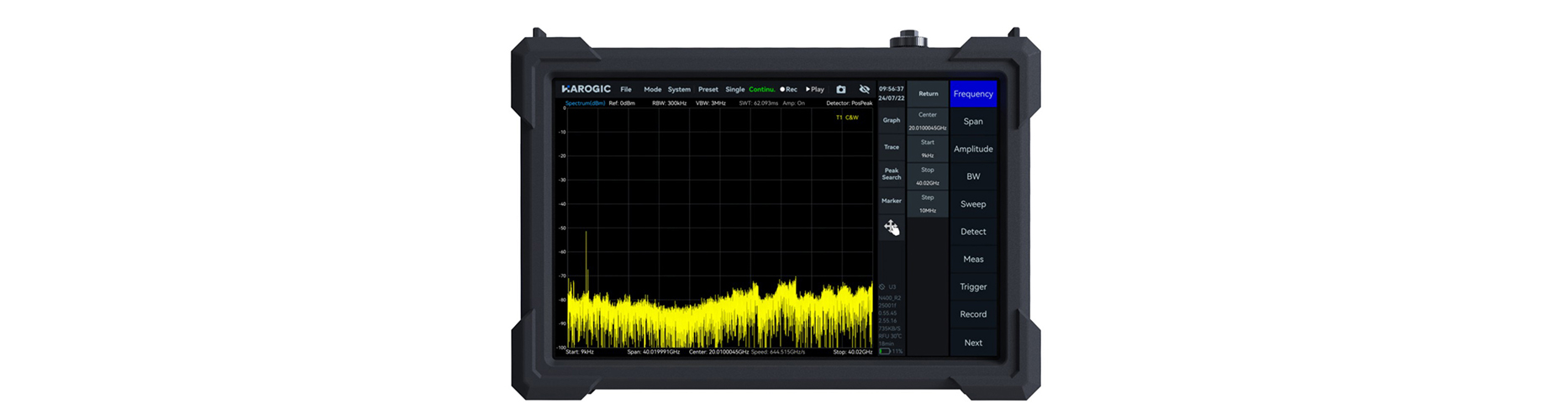Tap the T1 C&W trace label

point(847,118)
